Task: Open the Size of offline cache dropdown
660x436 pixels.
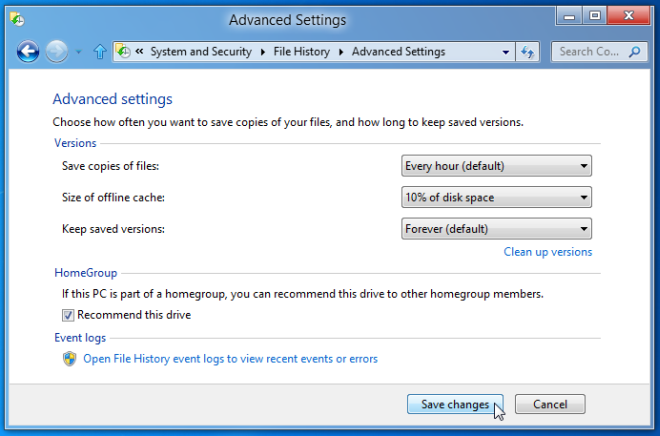Action: (x=496, y=197)
